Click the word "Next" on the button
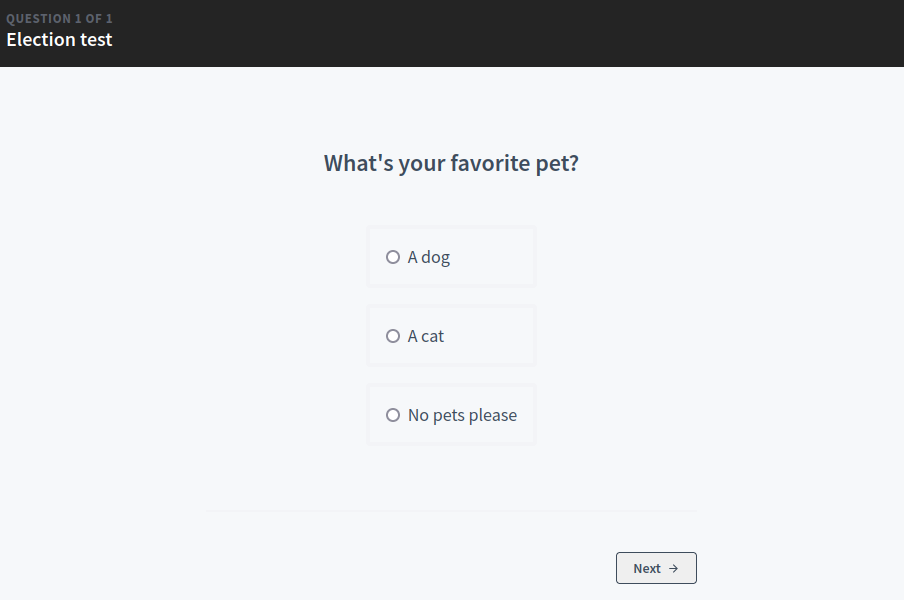The image size is (904, 600). coord(647,568)
